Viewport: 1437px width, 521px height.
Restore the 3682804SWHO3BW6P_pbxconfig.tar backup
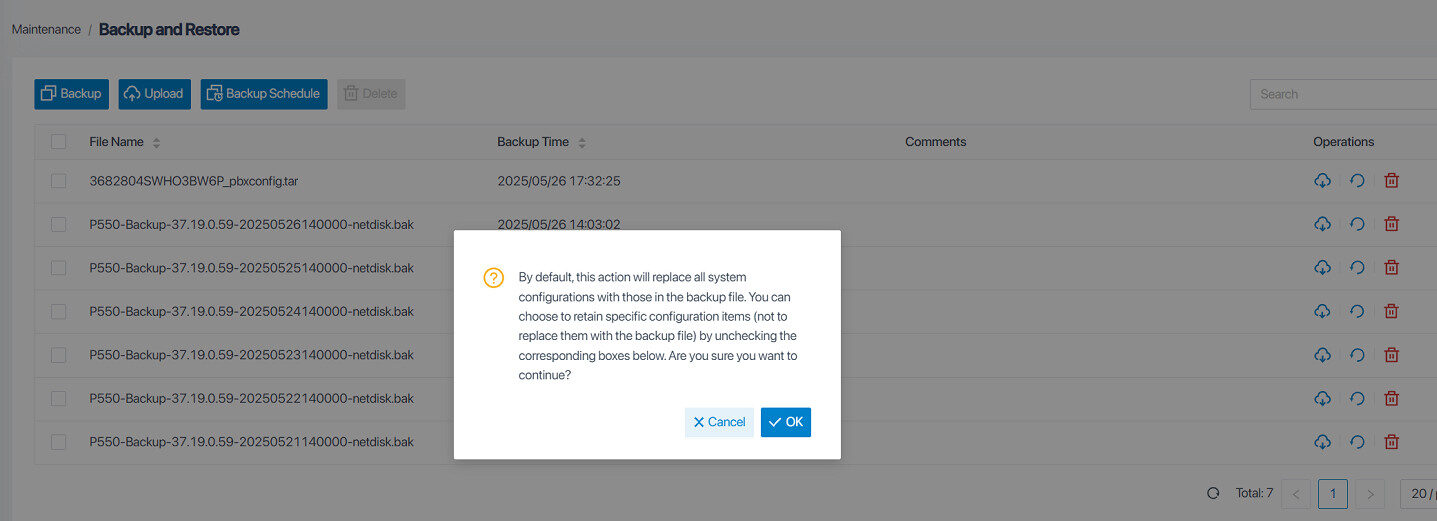(x=1357, y=181)
